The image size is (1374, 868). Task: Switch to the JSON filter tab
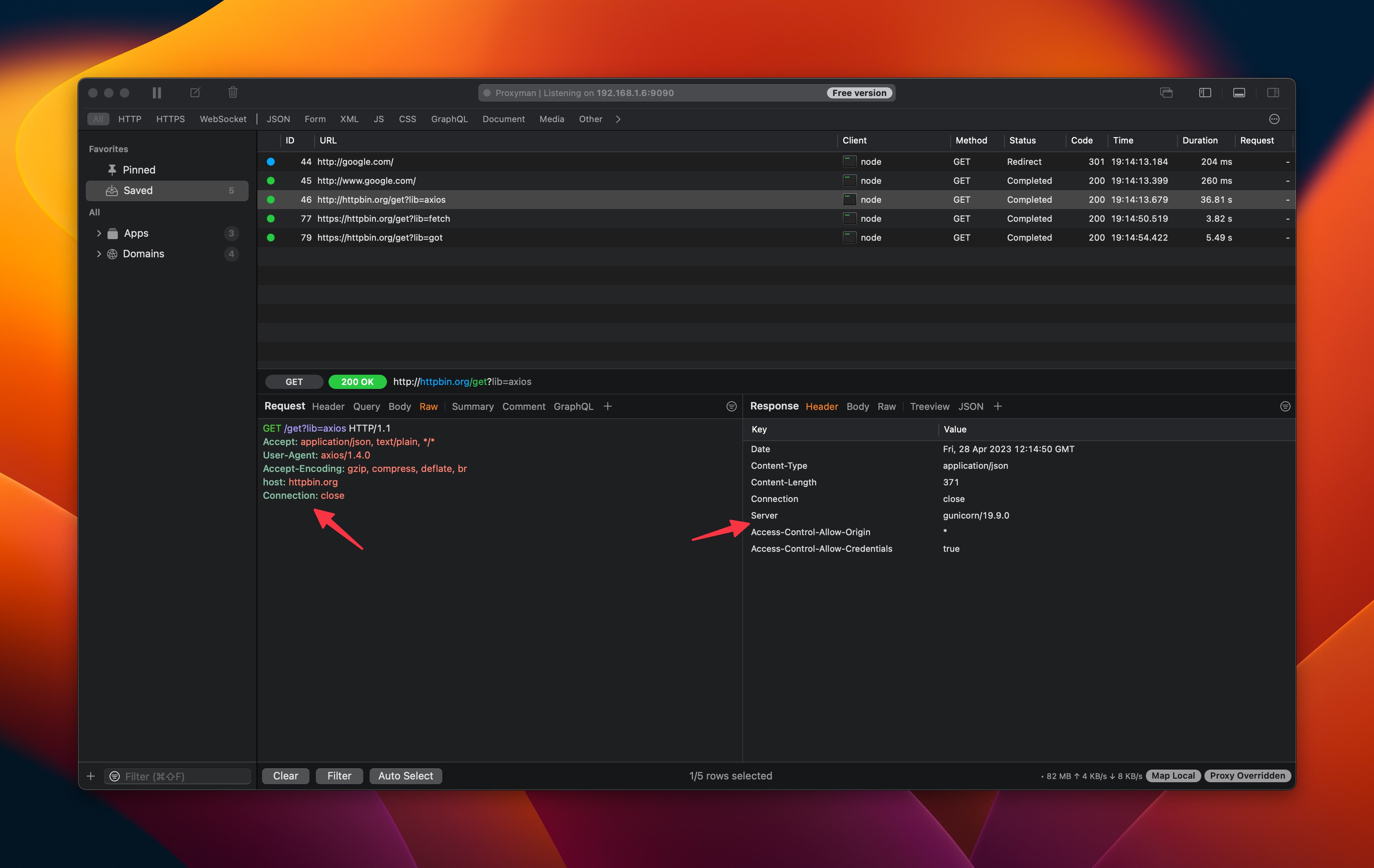[x=278, y=119]
